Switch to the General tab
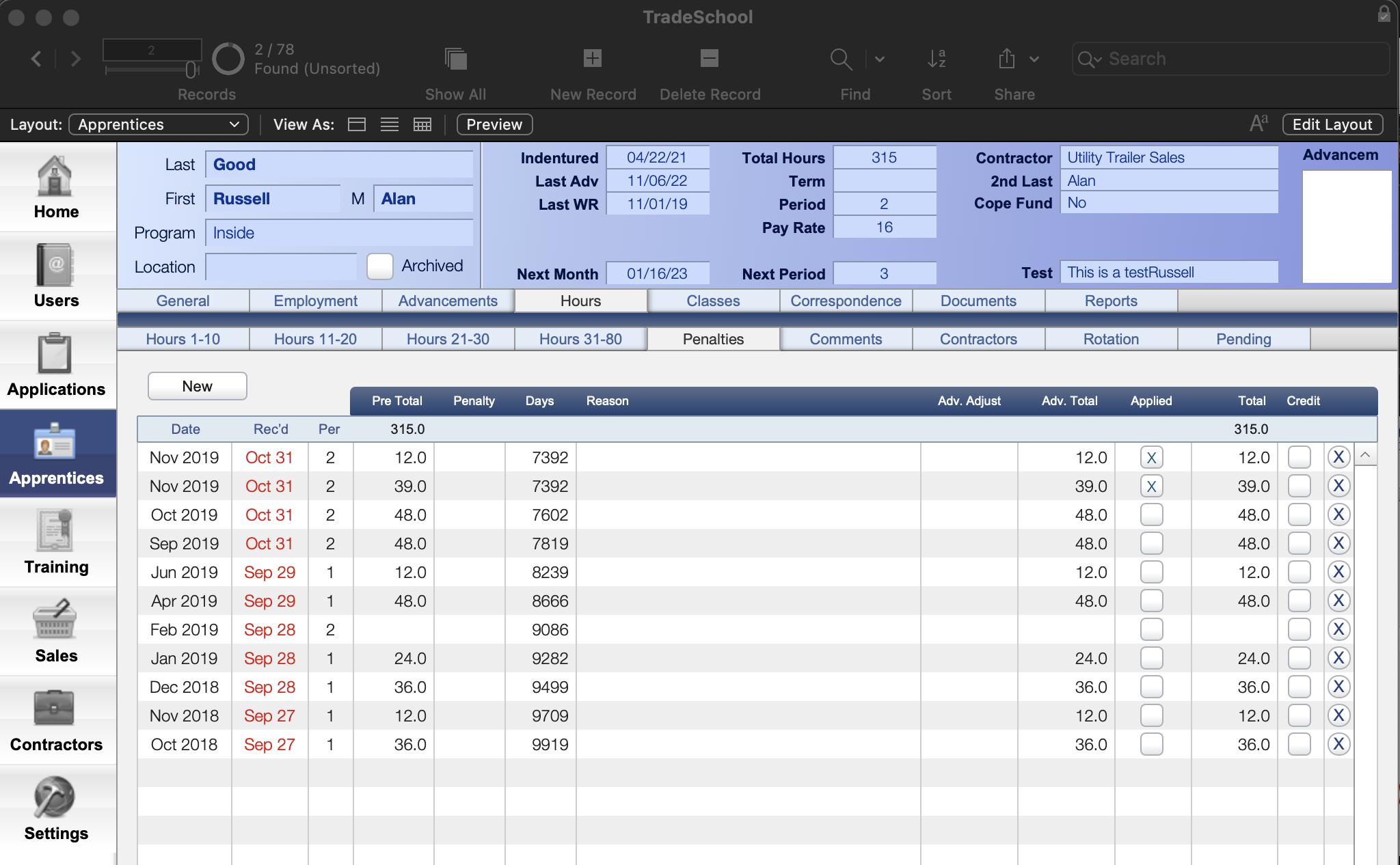 point(183,301)
